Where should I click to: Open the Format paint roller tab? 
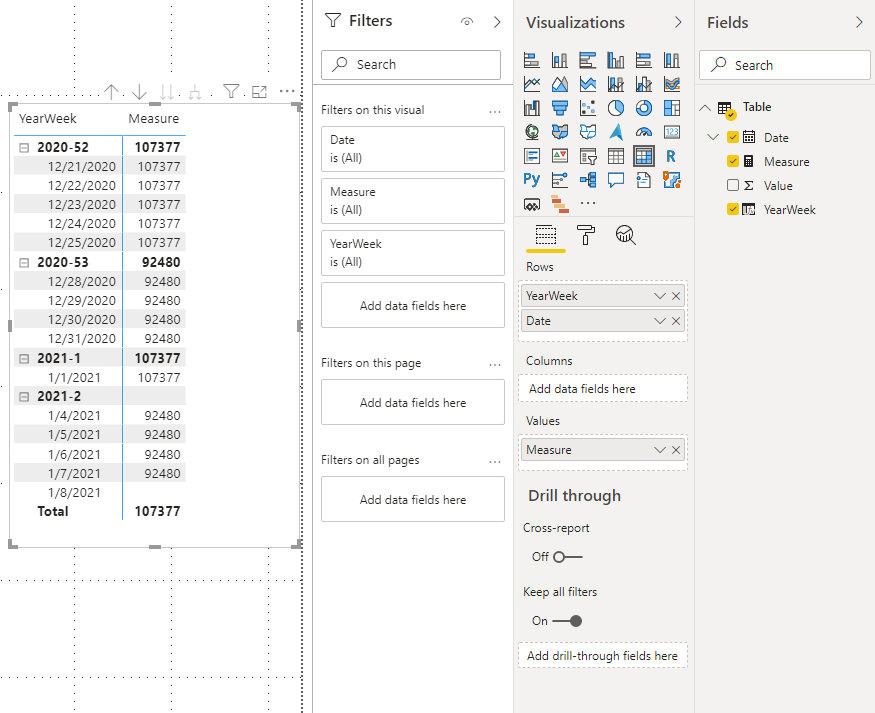tap(585, 235)
